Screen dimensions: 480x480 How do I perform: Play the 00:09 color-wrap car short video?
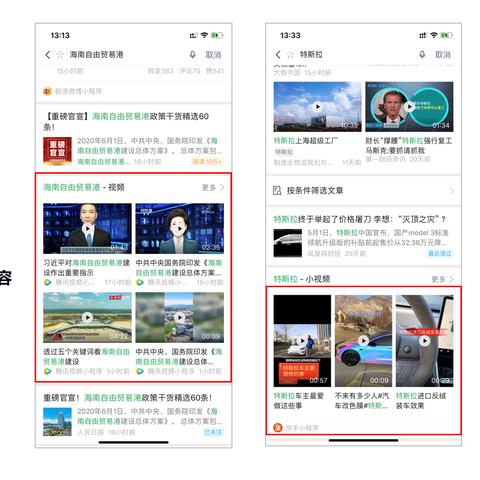363,341
